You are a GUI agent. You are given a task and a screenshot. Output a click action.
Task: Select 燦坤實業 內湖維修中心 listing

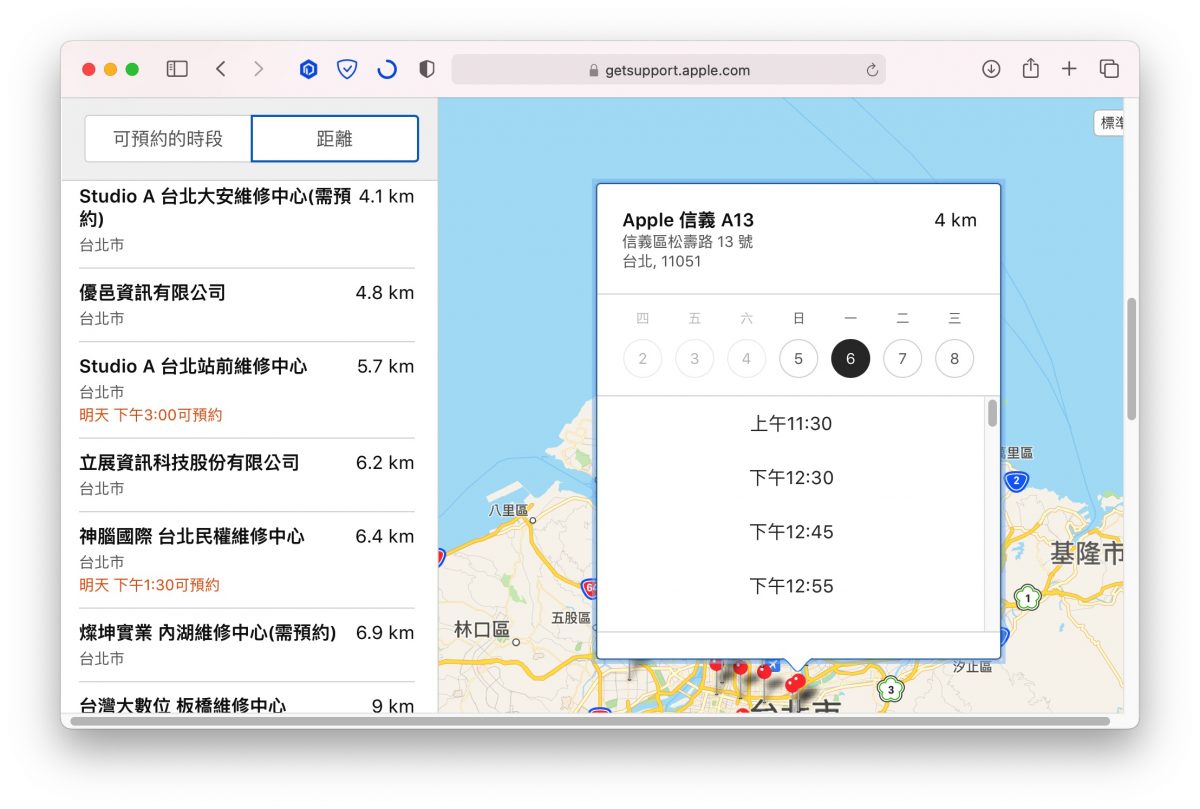coord(247,645)
